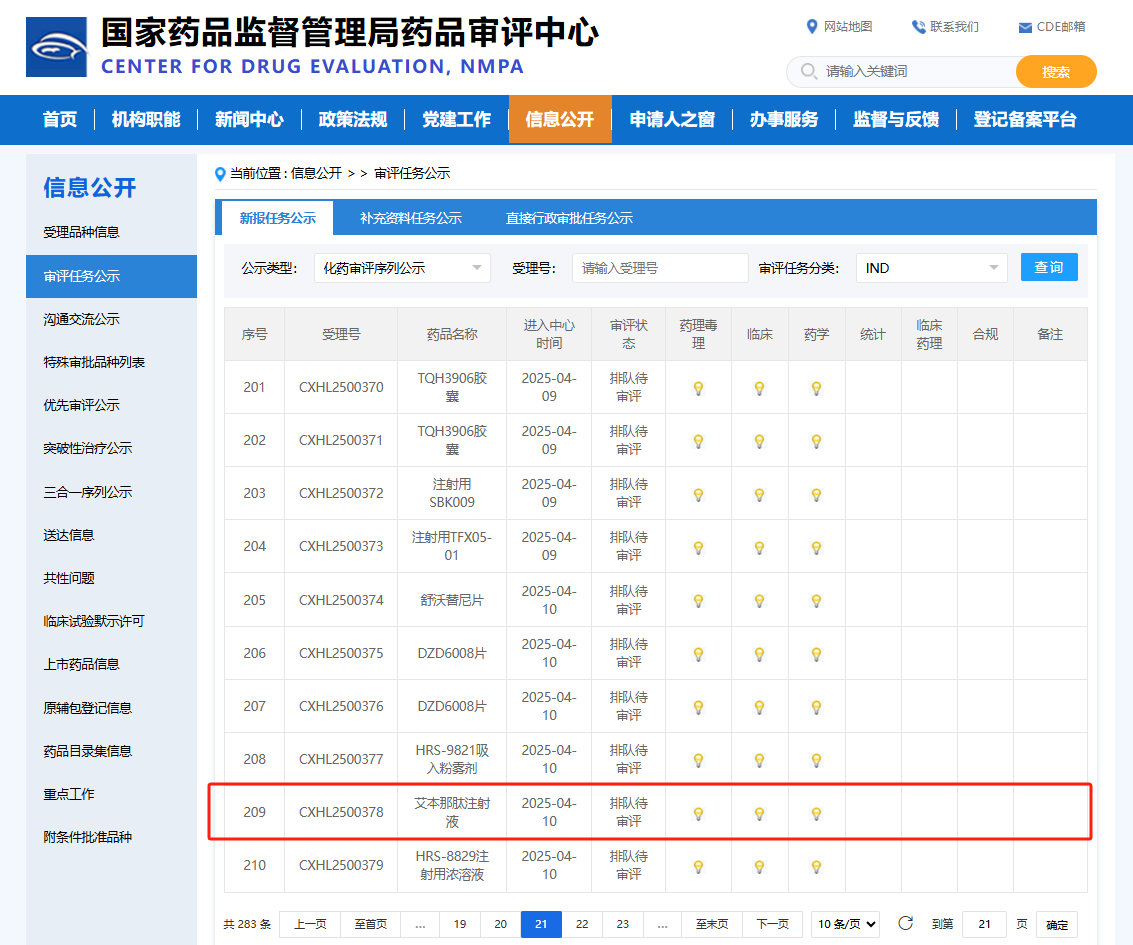Click 药学 bulb icon for CXHL2500379
The width and height of the screenshot is (1133, 945).
tap(817, 866)
